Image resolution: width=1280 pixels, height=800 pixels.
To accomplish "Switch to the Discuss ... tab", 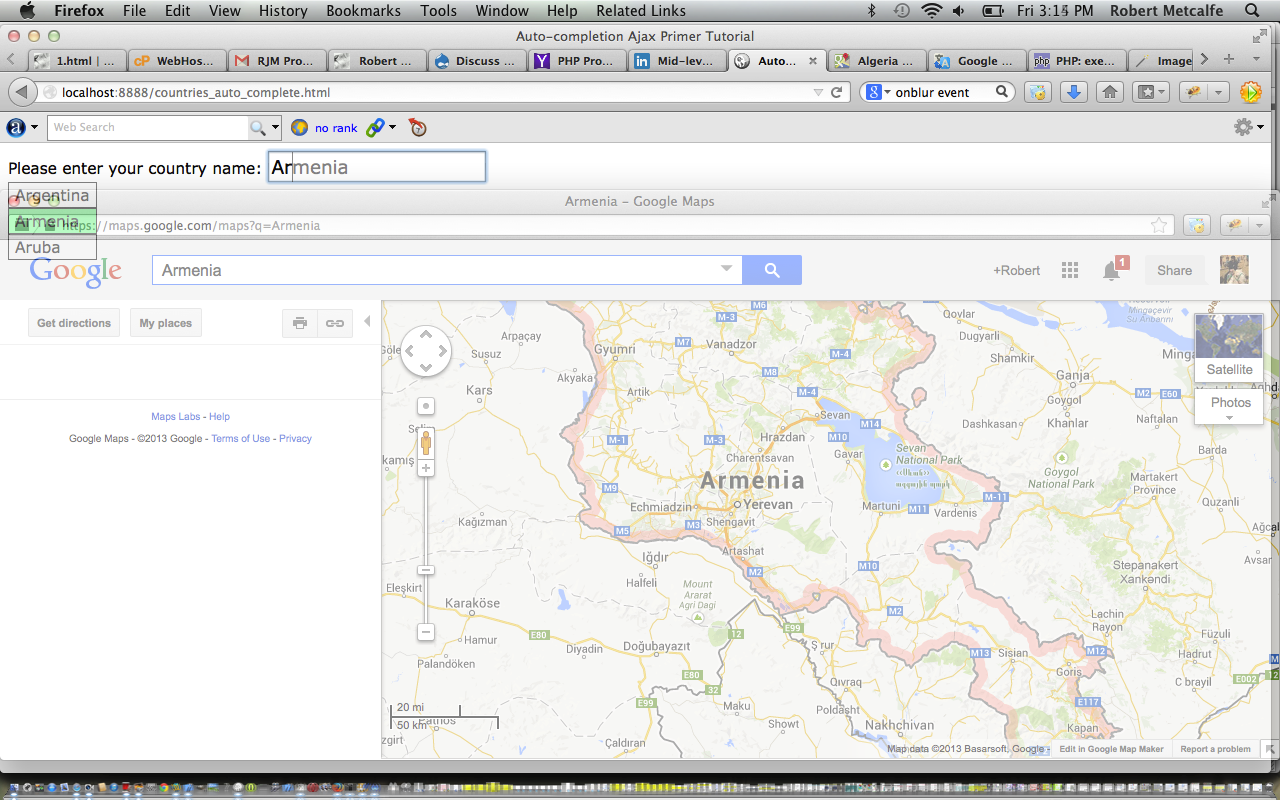I will tap(477, 61).
